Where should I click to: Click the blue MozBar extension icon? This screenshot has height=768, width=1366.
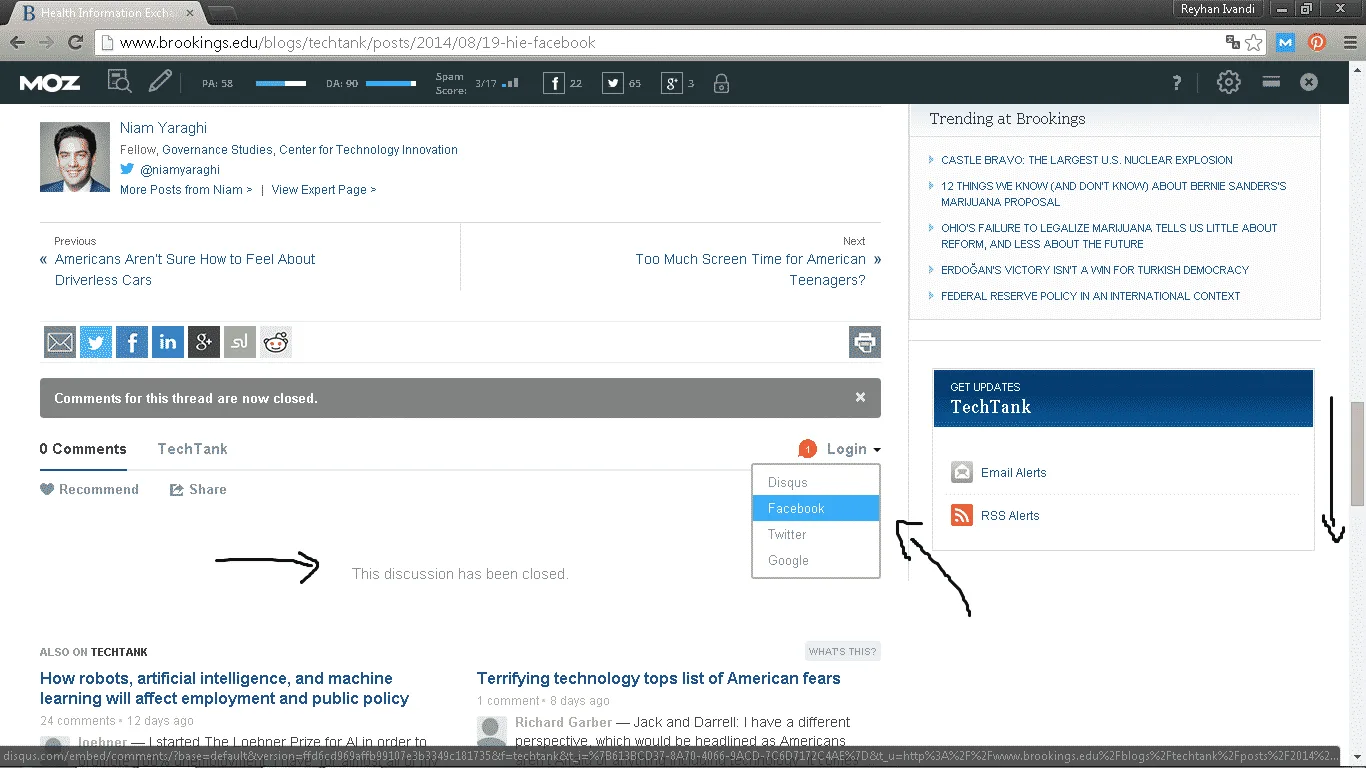click(x=1286, y=43)
